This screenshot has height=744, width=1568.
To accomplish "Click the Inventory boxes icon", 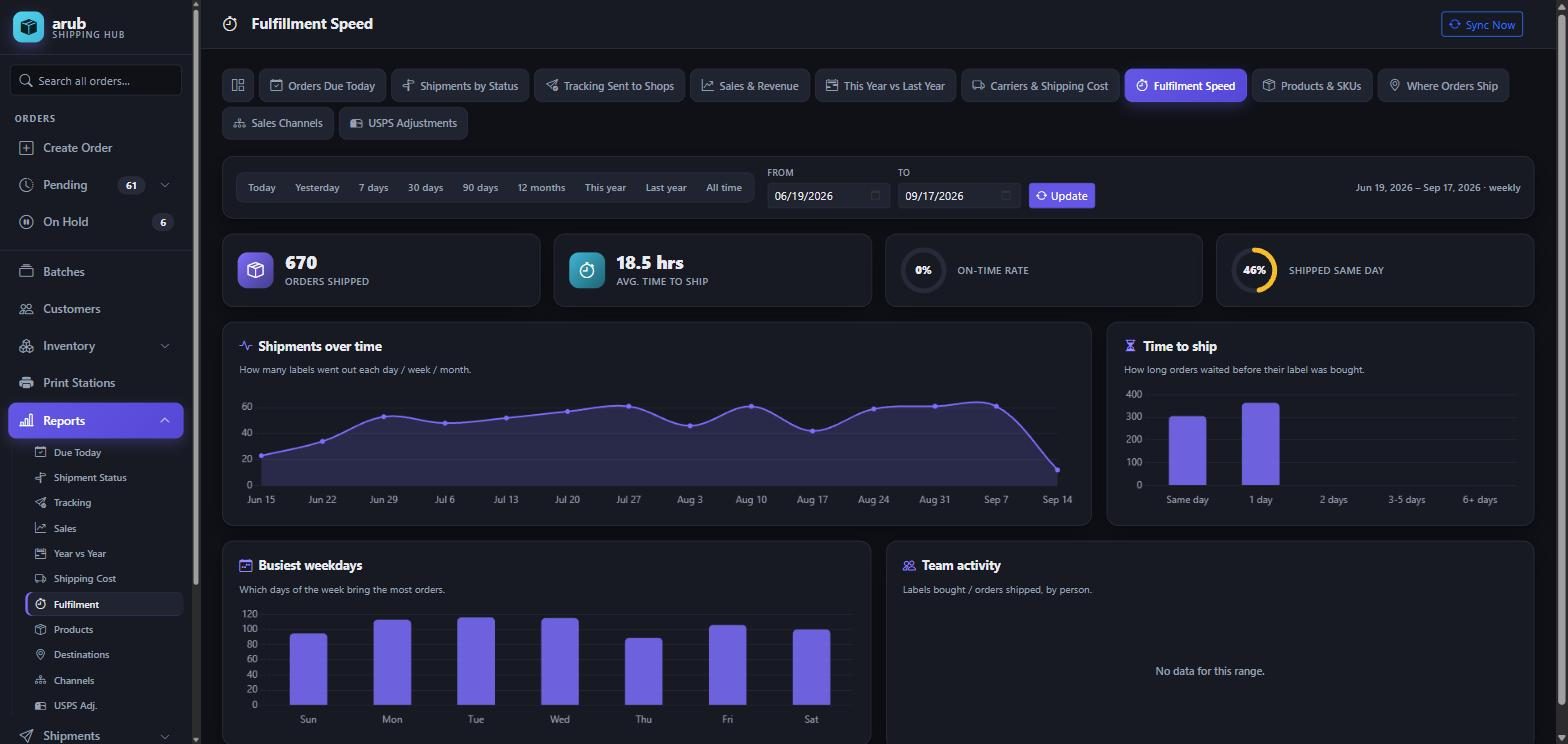I will click(x=26, y=346).
